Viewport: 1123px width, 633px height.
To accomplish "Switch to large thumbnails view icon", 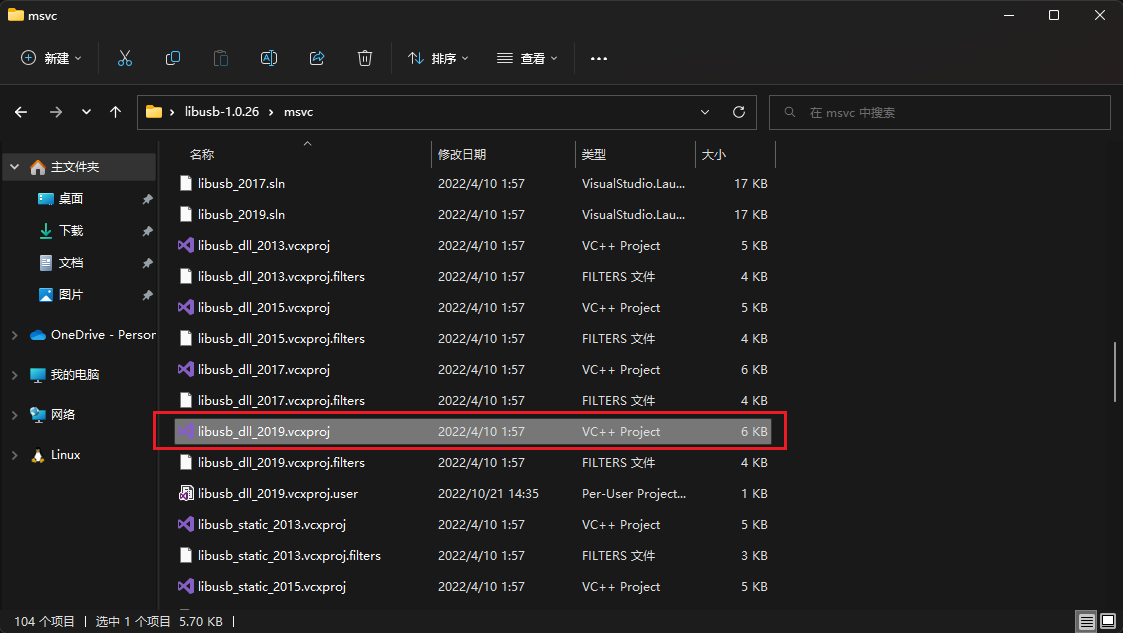I will coord(1108,621).
